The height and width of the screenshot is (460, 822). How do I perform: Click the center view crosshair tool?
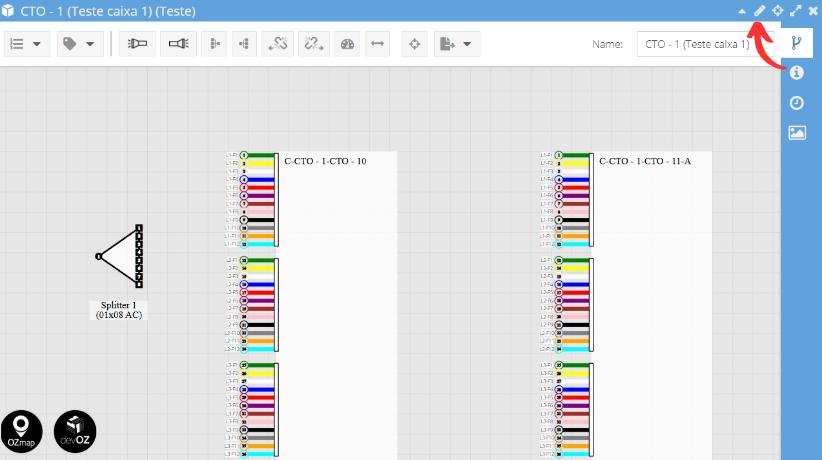(x=415, y=44)
